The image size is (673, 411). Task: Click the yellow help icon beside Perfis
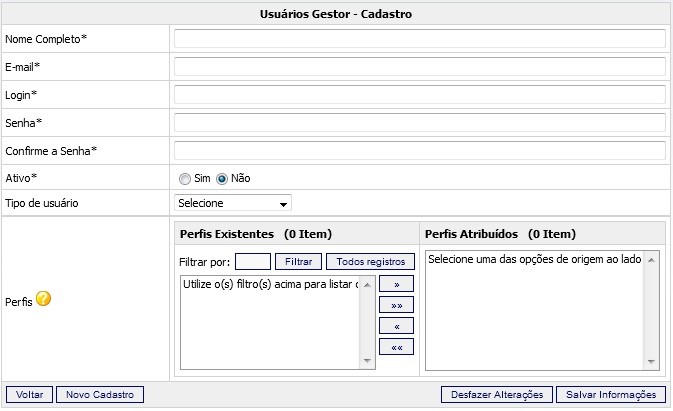point(43,299)
